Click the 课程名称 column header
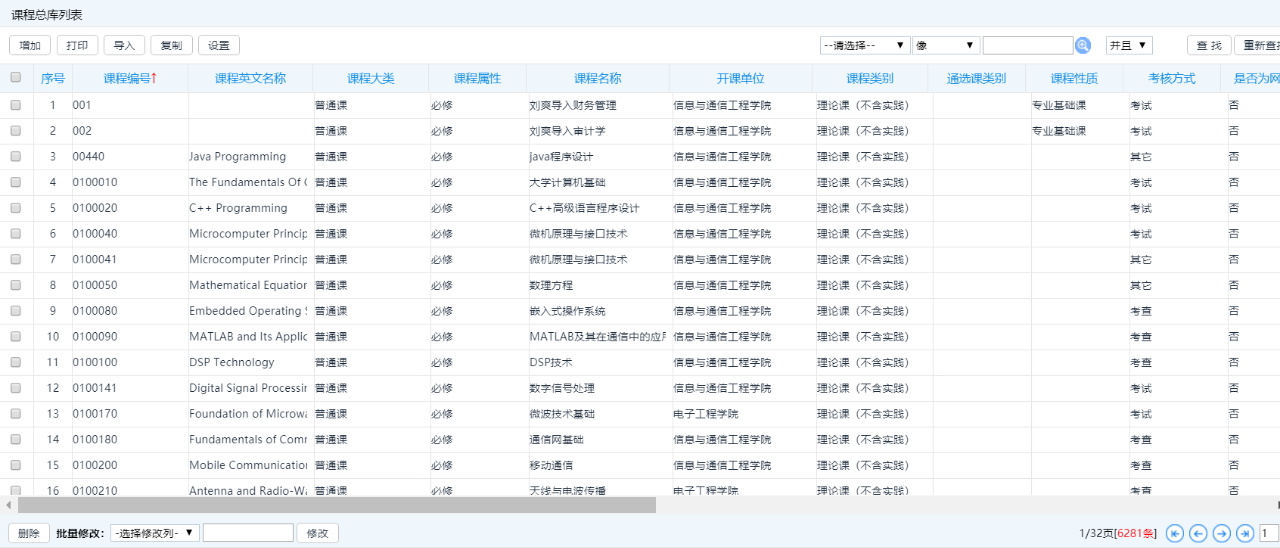This screenshot has width=1280, height=548. (597, 78)
